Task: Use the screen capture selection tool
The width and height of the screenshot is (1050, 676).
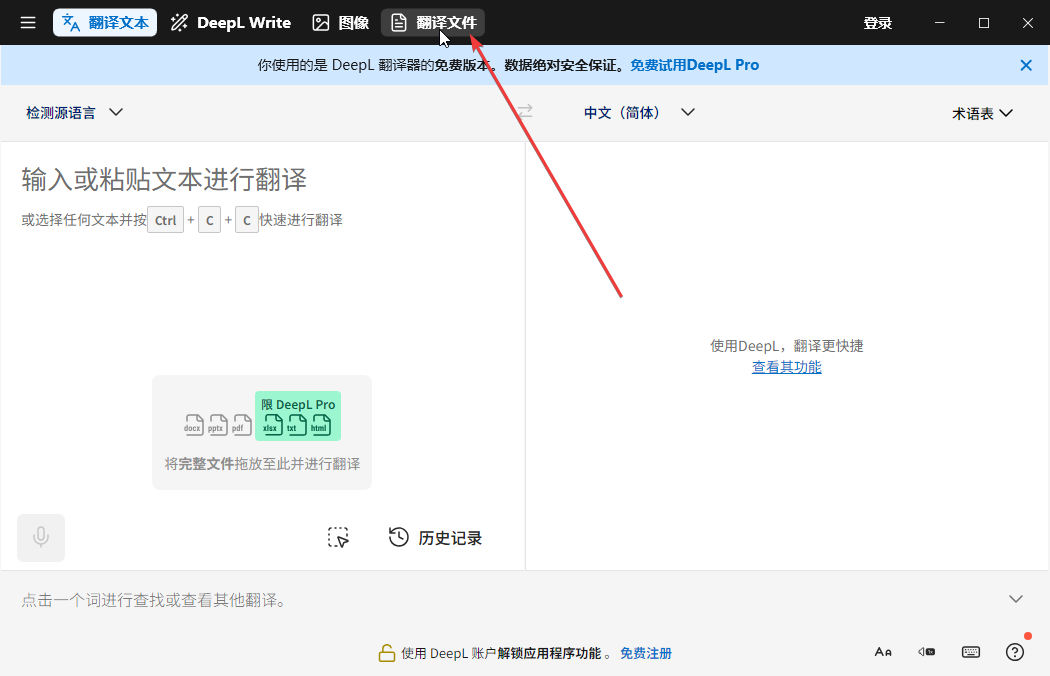Action: pyautogui.click(x=338, y=537)
